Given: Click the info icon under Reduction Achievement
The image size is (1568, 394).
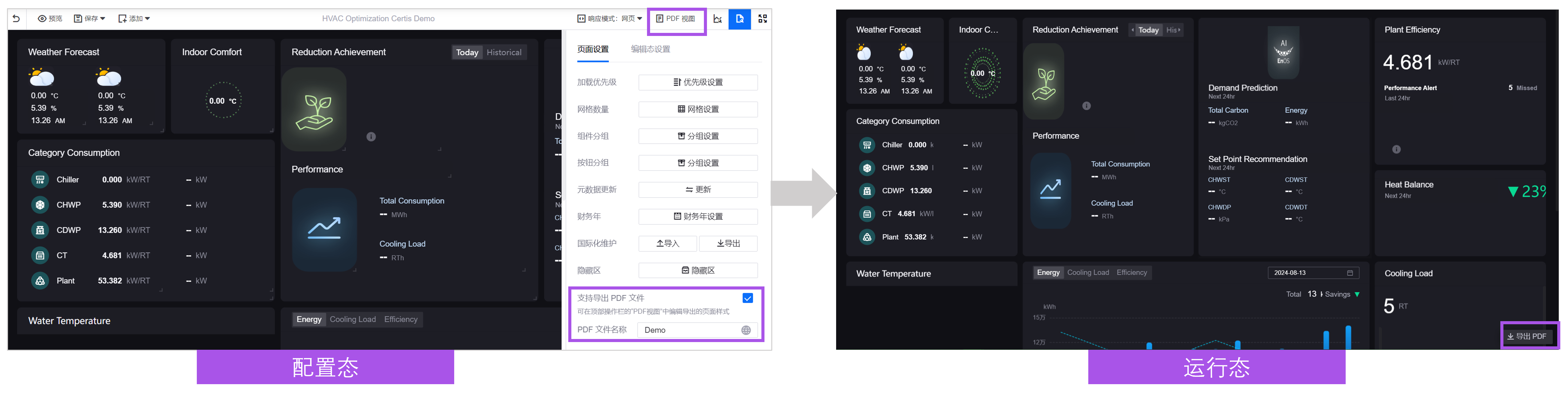Looking at the screenshot, I should click(x=371, y=137).
